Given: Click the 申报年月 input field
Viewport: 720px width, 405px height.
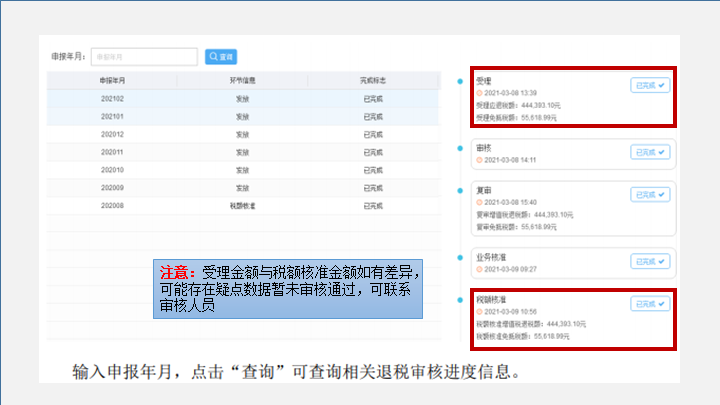Looking at the screenshot, I should point(144,56).
